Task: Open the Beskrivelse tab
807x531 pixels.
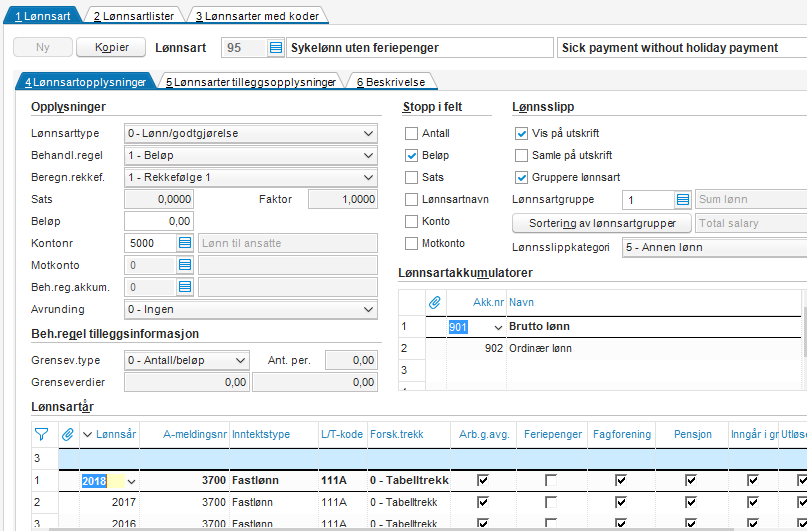Action: [391, 82]
